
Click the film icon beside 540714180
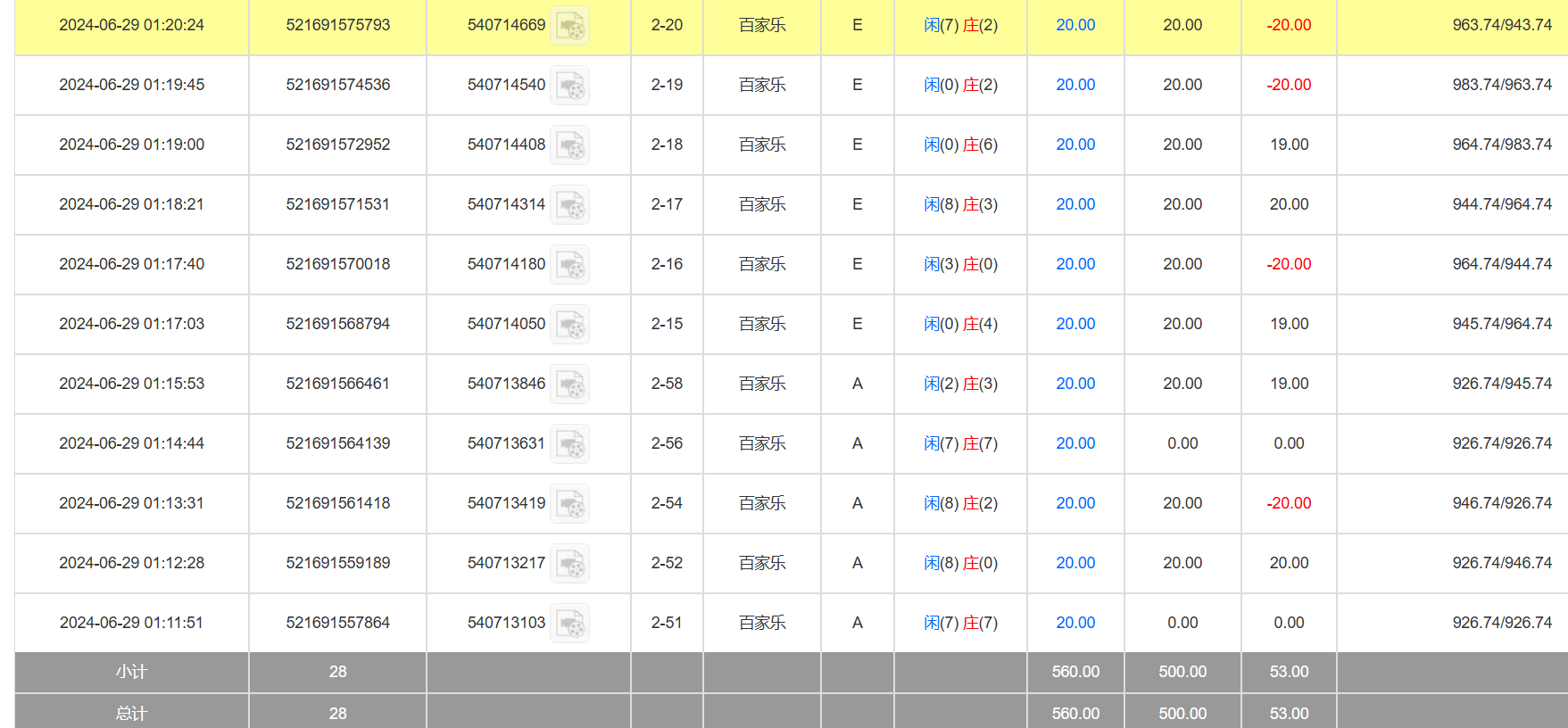coord(569,265)
